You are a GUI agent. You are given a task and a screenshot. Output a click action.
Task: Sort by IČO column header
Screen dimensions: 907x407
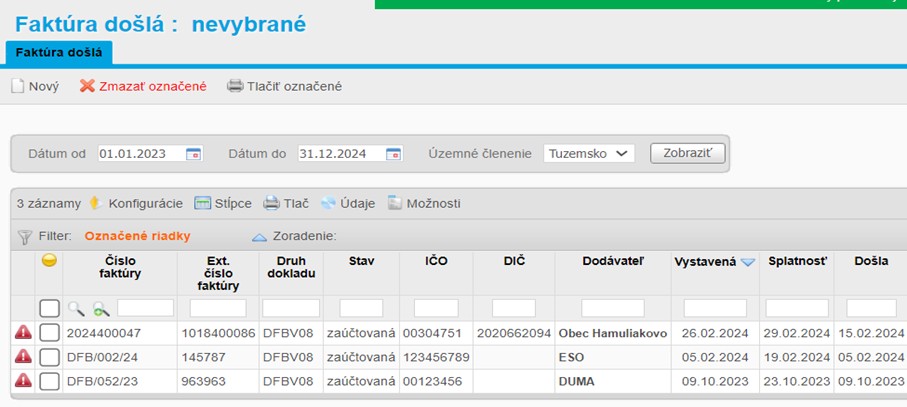(x=436, y=261)
